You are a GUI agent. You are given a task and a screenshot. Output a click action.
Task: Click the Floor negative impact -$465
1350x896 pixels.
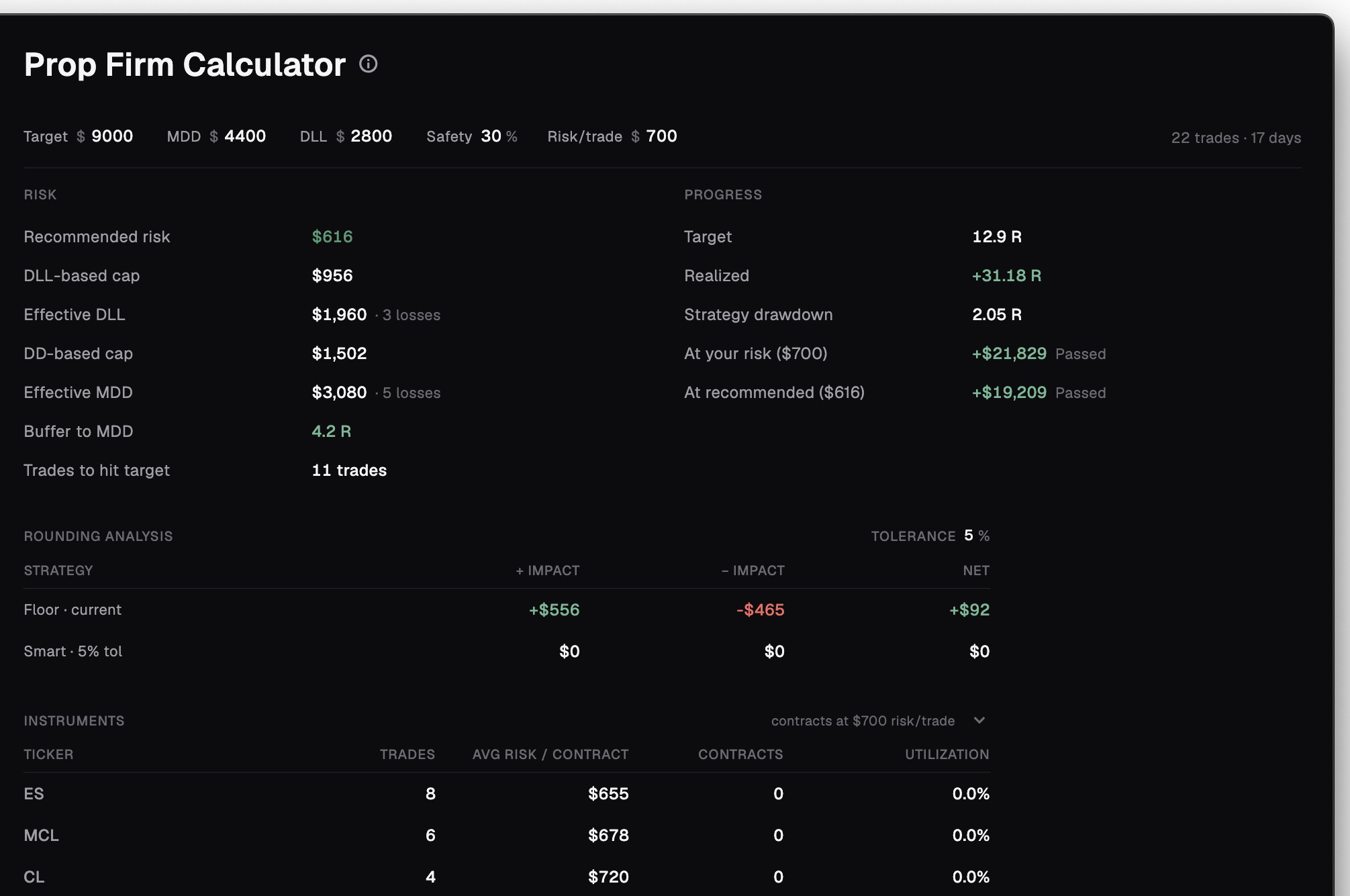click(x=761, y=610)
